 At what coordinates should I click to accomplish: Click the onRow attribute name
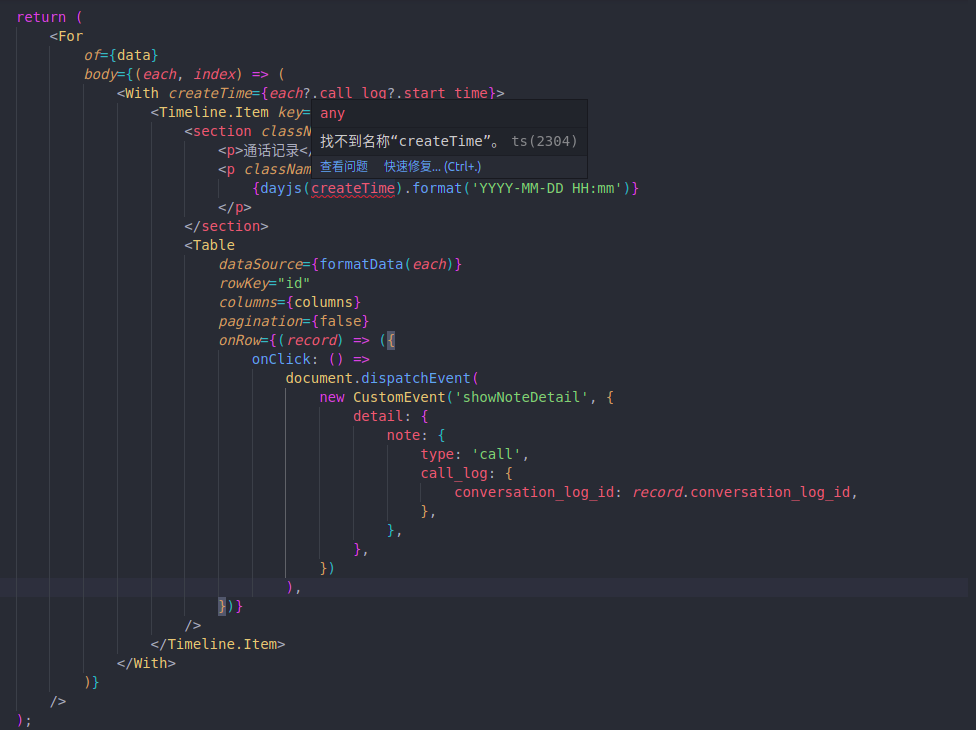240,340
